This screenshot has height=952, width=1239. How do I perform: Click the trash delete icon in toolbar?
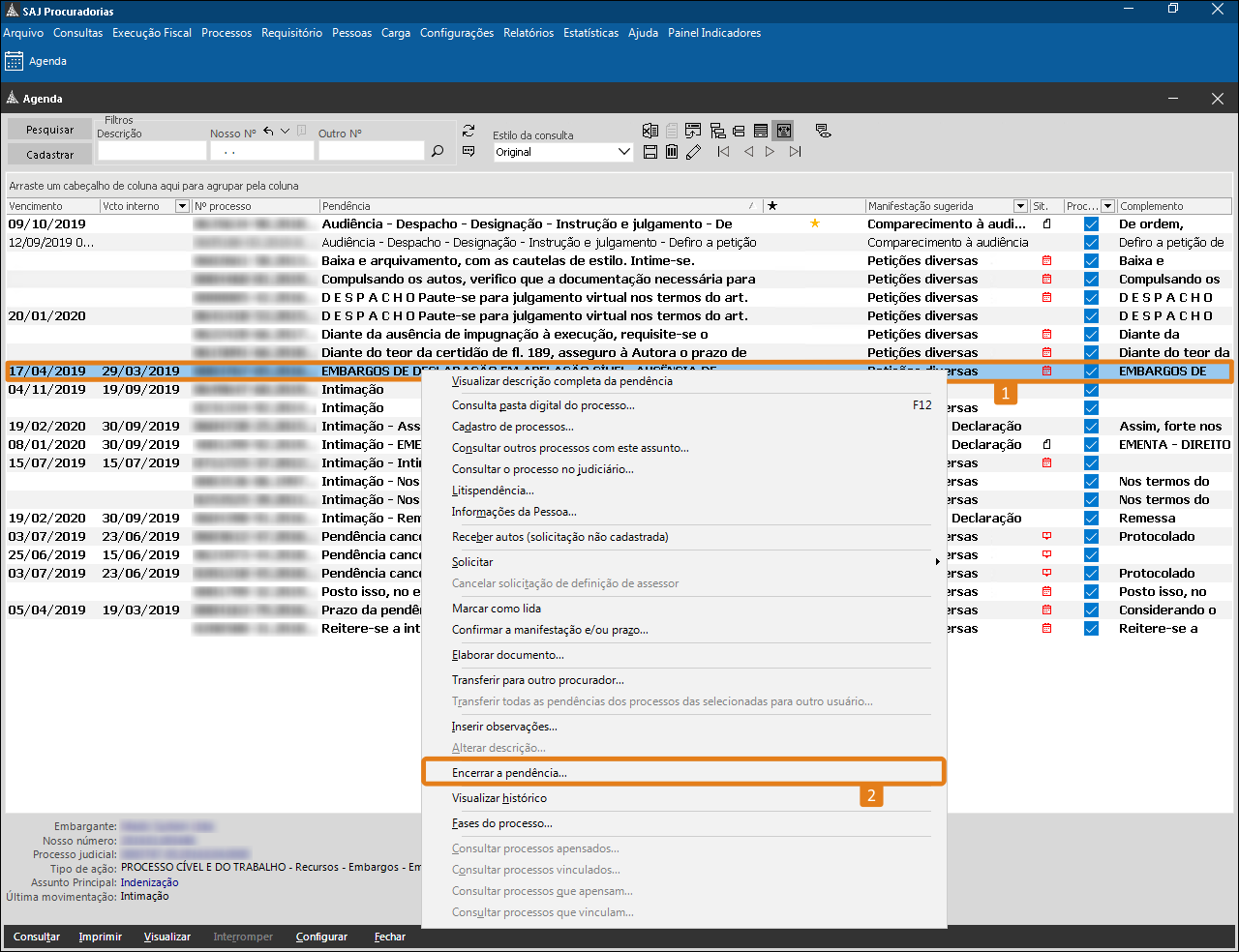(672, 152)
